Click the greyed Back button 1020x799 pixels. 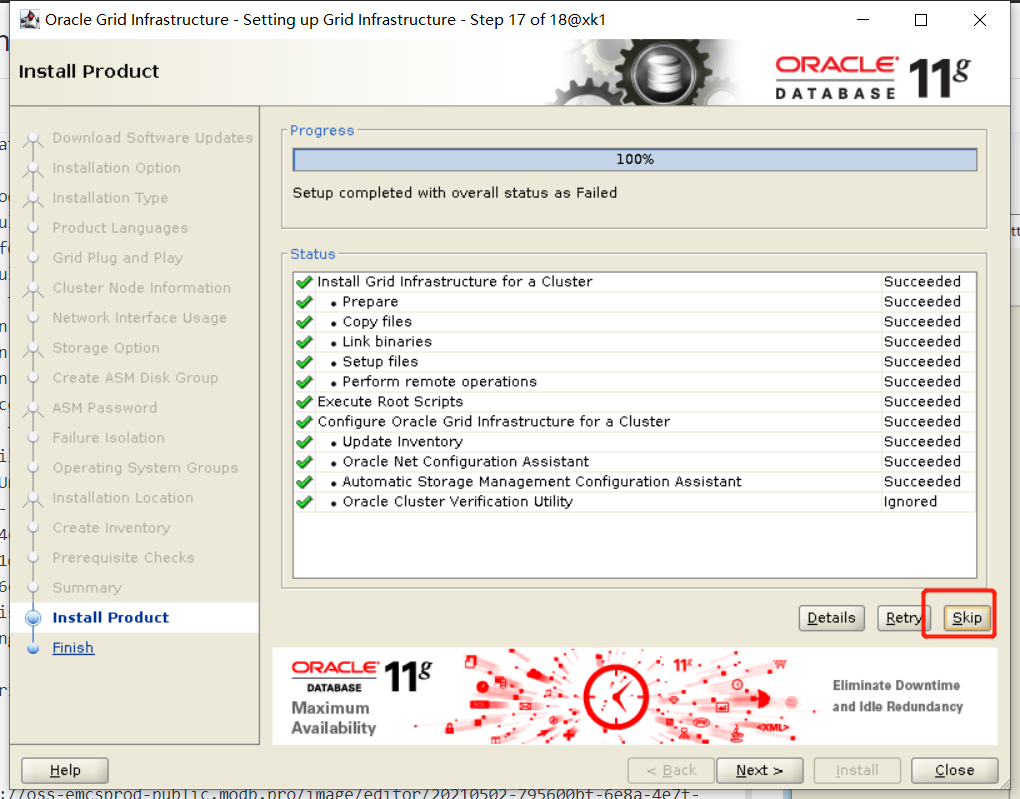(x=671, y=770)
